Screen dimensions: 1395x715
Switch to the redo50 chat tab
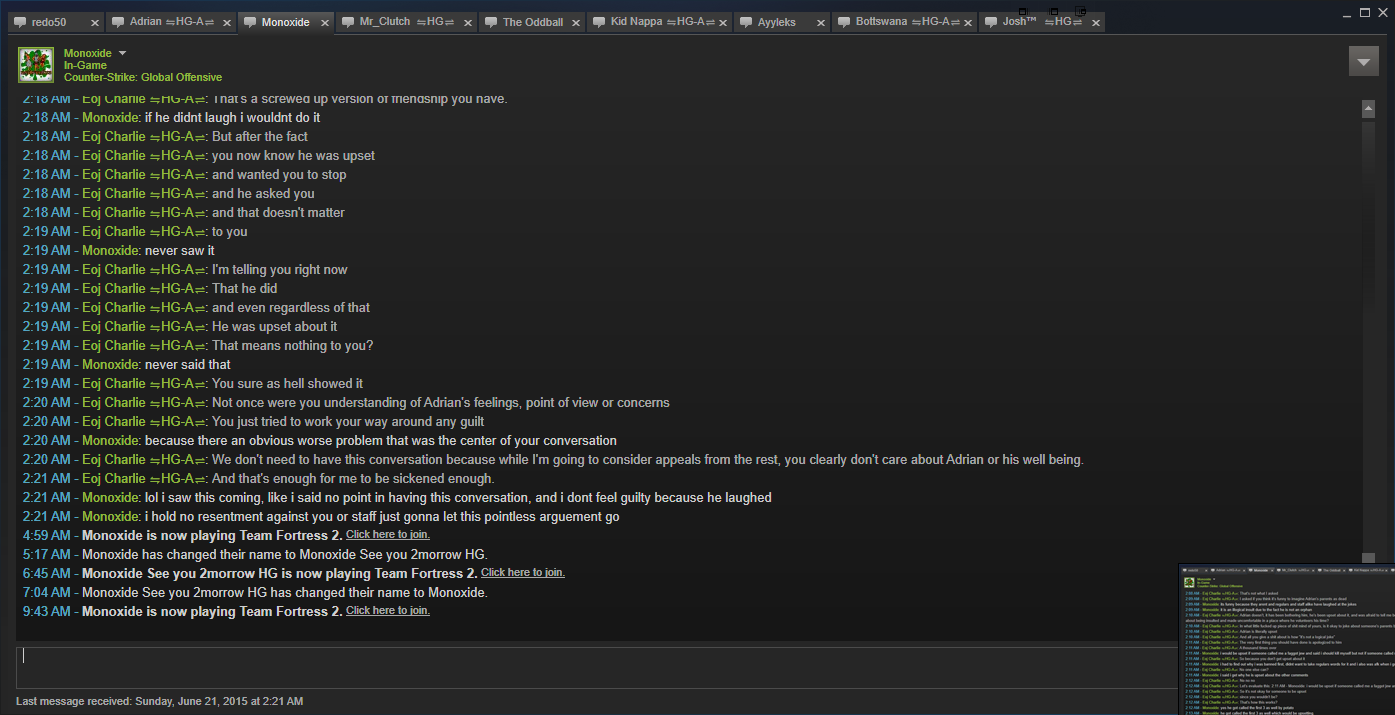click(x=48, y=22)
